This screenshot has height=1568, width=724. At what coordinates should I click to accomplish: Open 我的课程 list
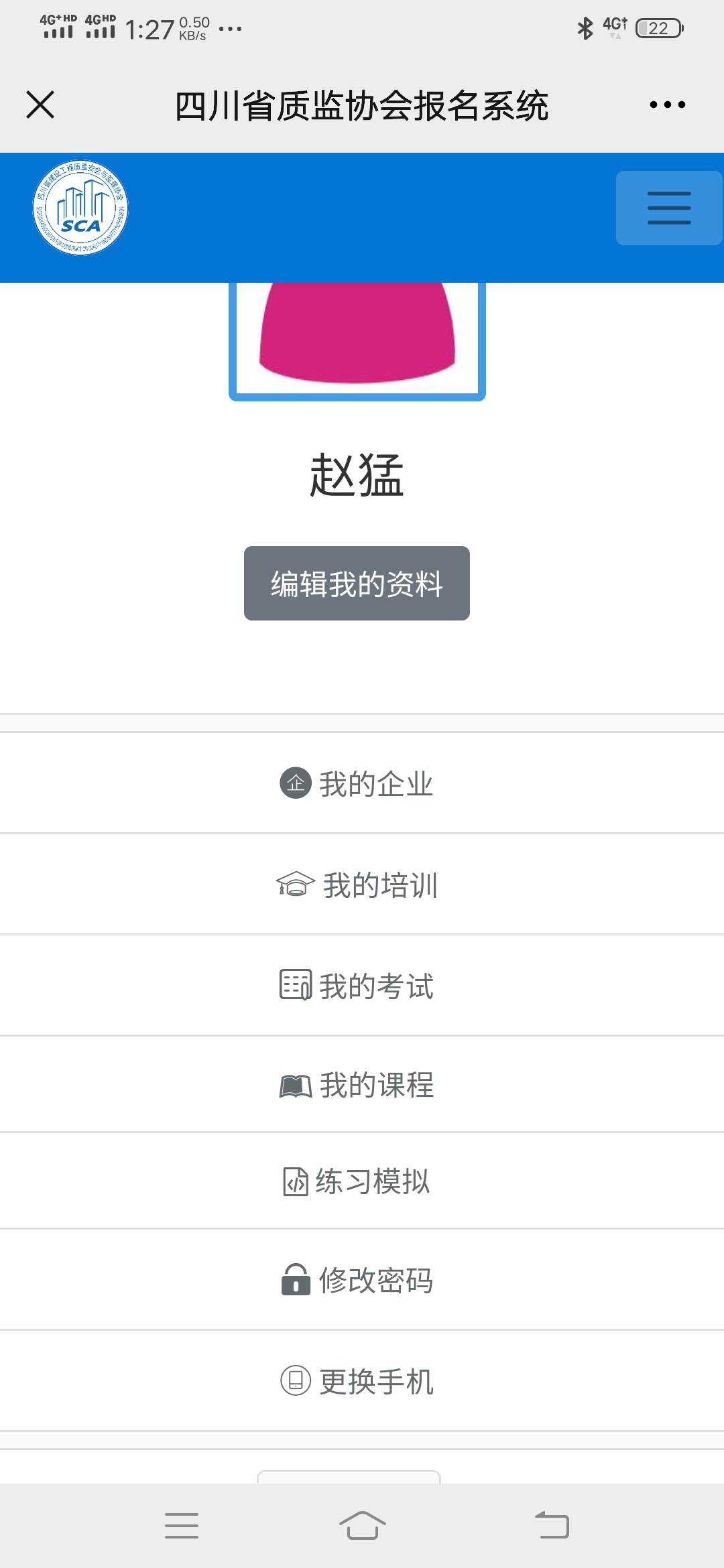point(362,1084)
